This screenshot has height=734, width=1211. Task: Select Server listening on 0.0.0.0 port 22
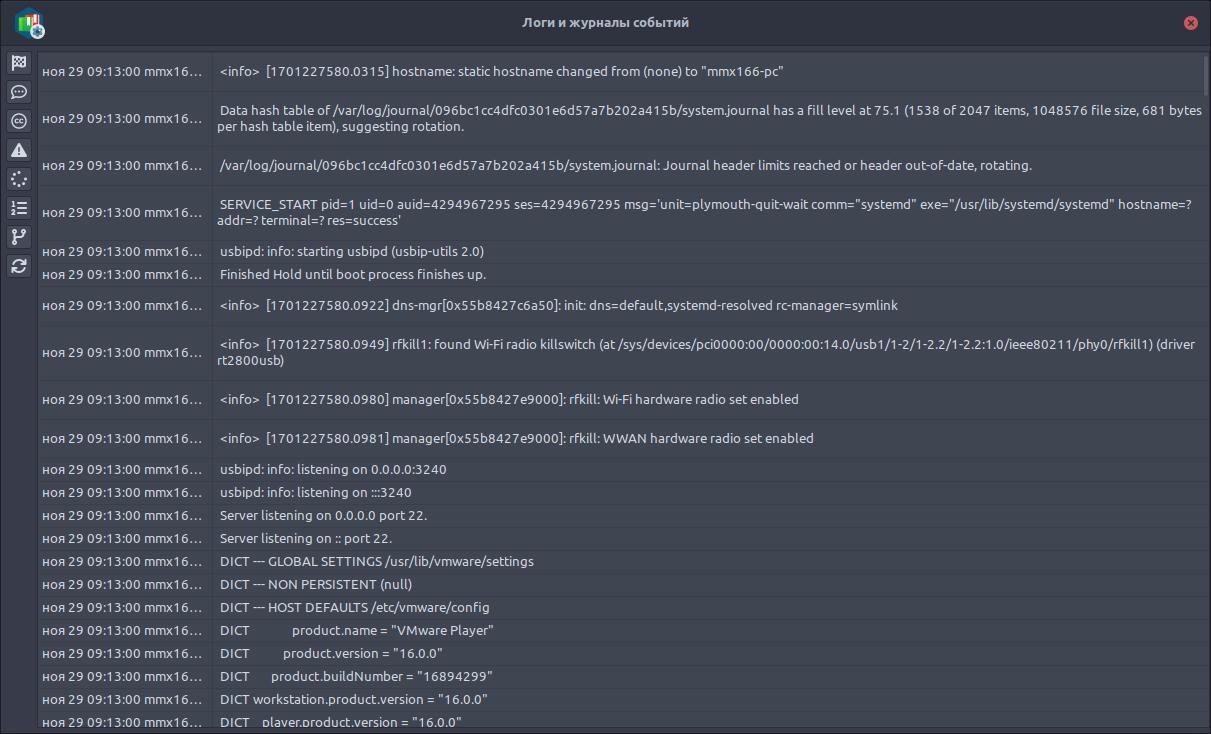click(622, 516)
